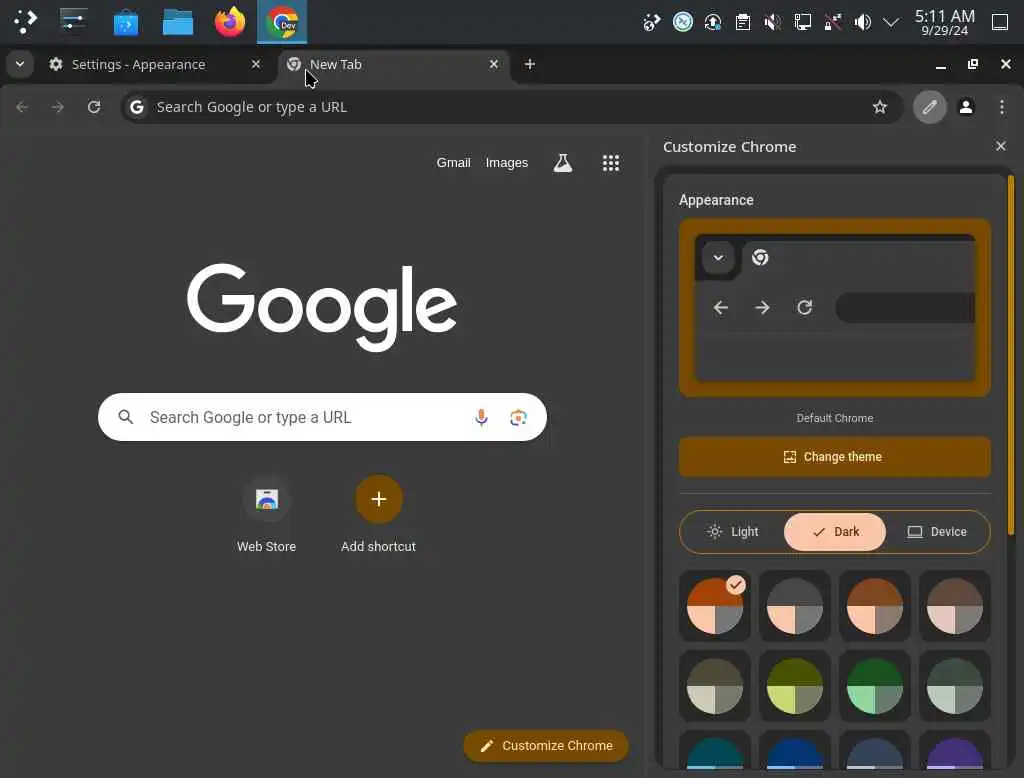Choose the bright green color swatch

tap(874, 686)
